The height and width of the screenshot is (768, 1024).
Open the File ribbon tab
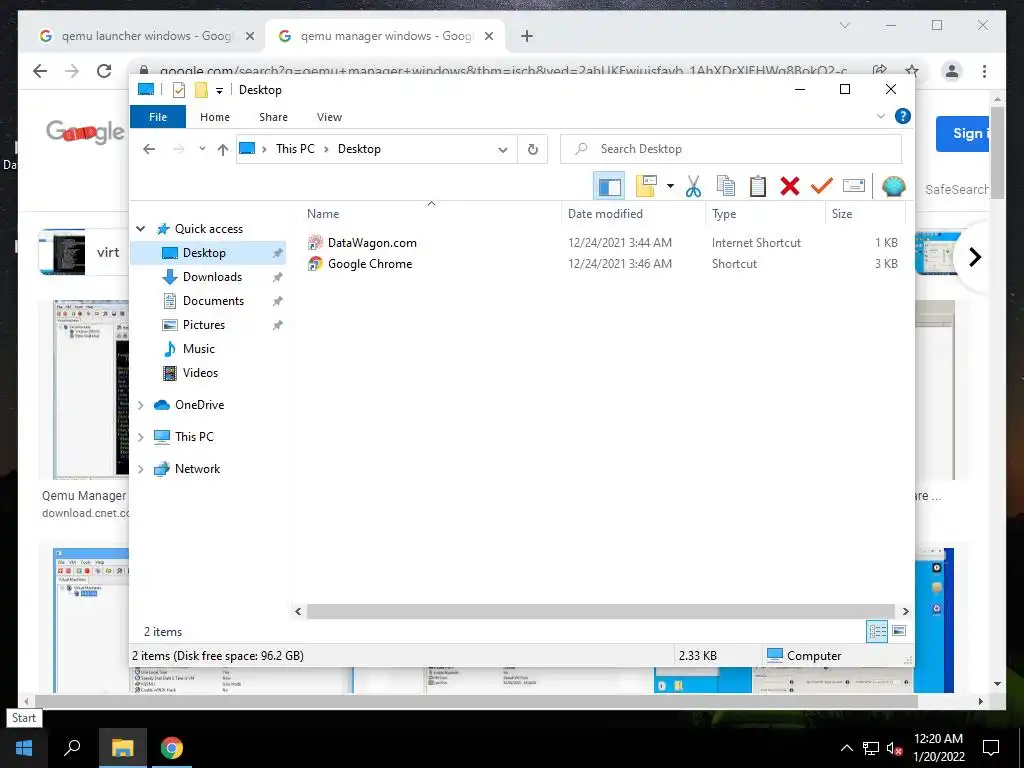pos(158,117)
